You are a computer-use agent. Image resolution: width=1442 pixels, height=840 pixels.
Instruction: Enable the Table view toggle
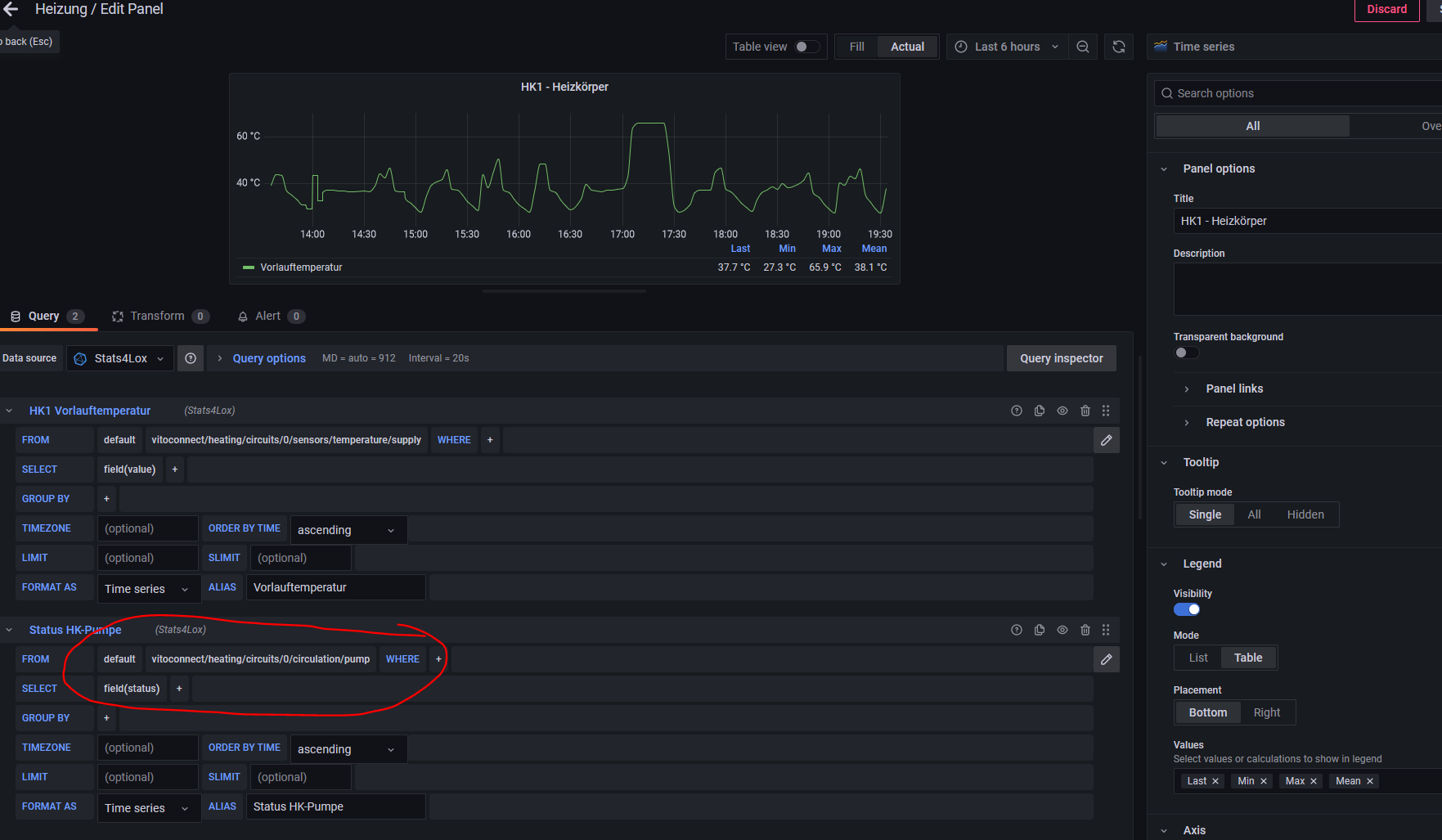(806, 47)
